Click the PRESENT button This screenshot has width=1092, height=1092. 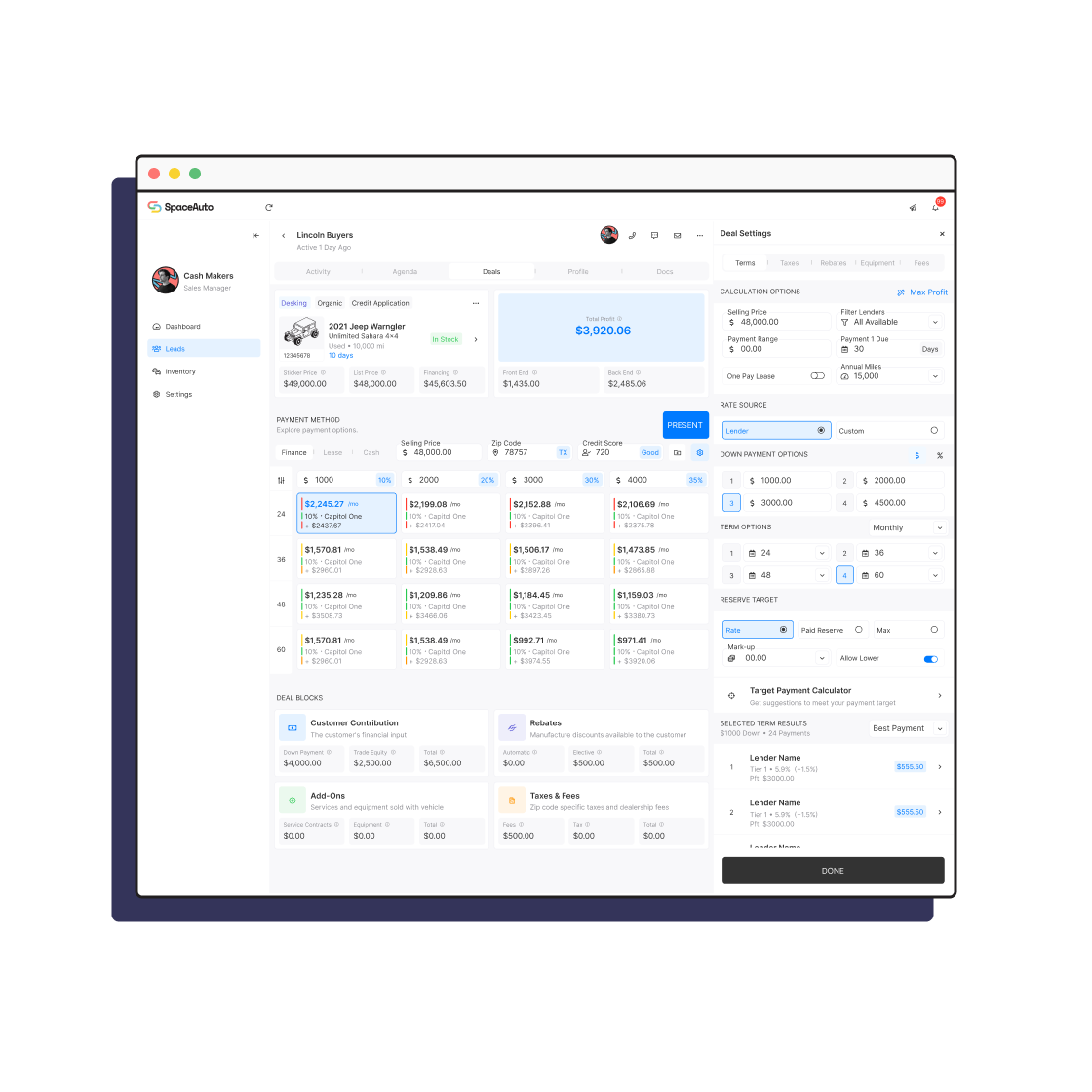coord(685,425)
